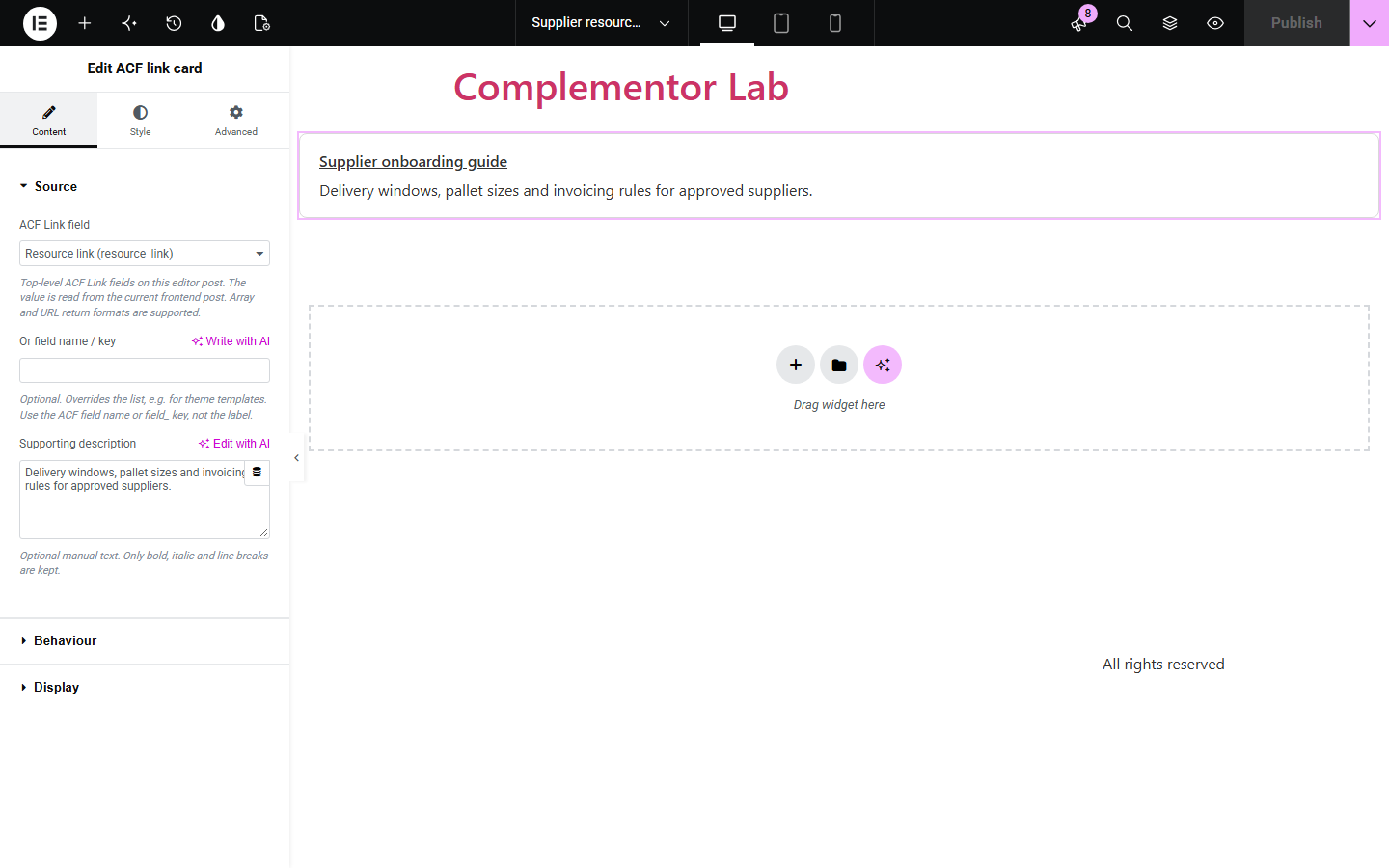The height and width of the screenshot is (868, 1389).
Task: Open the droplet theme styles icon
Action: pos(218,23)
